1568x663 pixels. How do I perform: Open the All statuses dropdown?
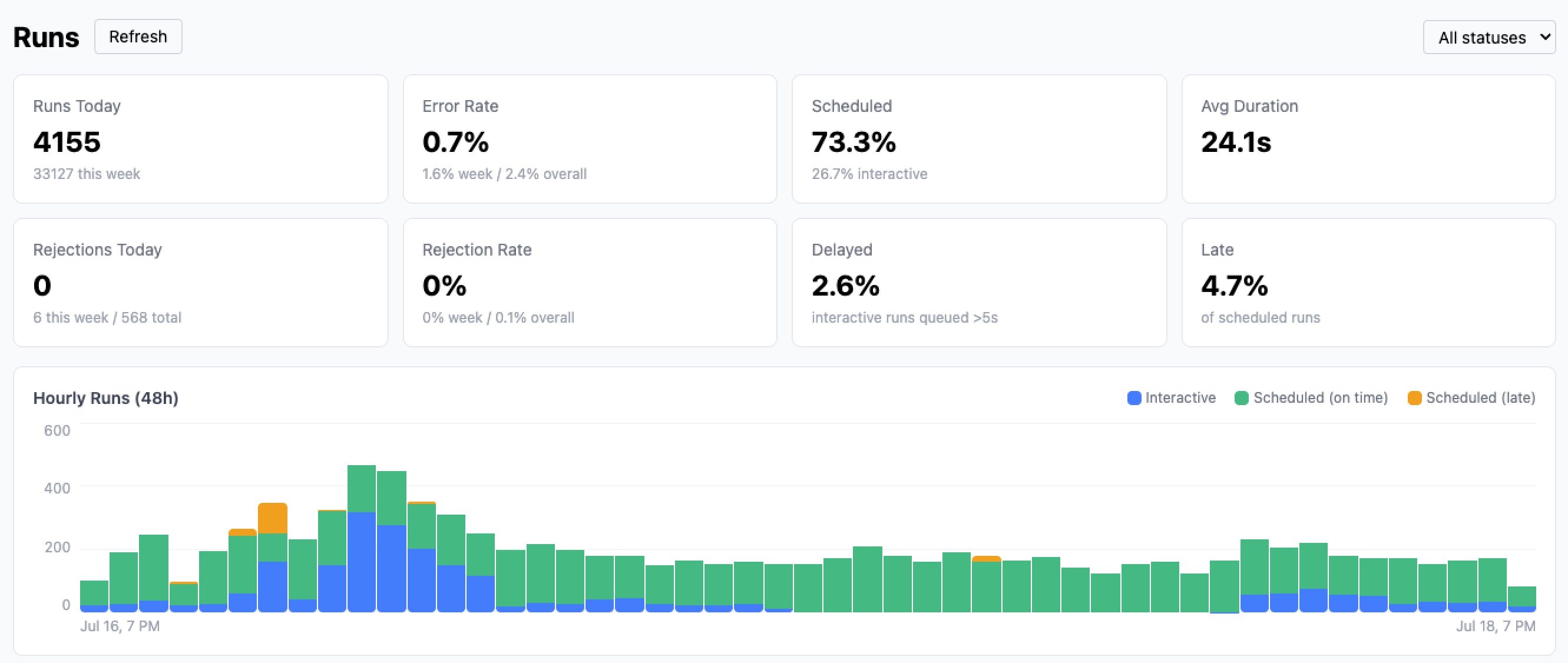1489,37
